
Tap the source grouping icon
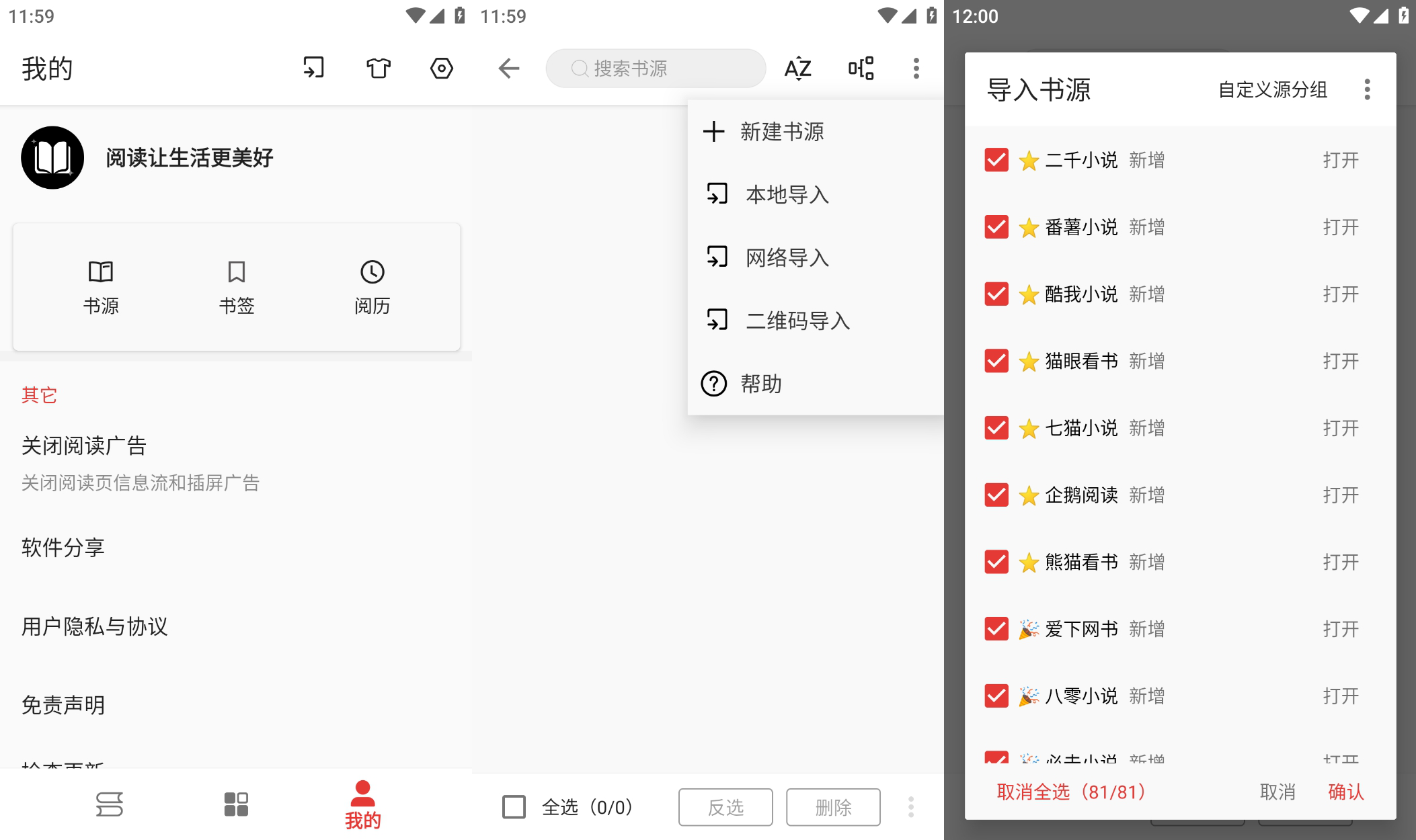[861, 68]
